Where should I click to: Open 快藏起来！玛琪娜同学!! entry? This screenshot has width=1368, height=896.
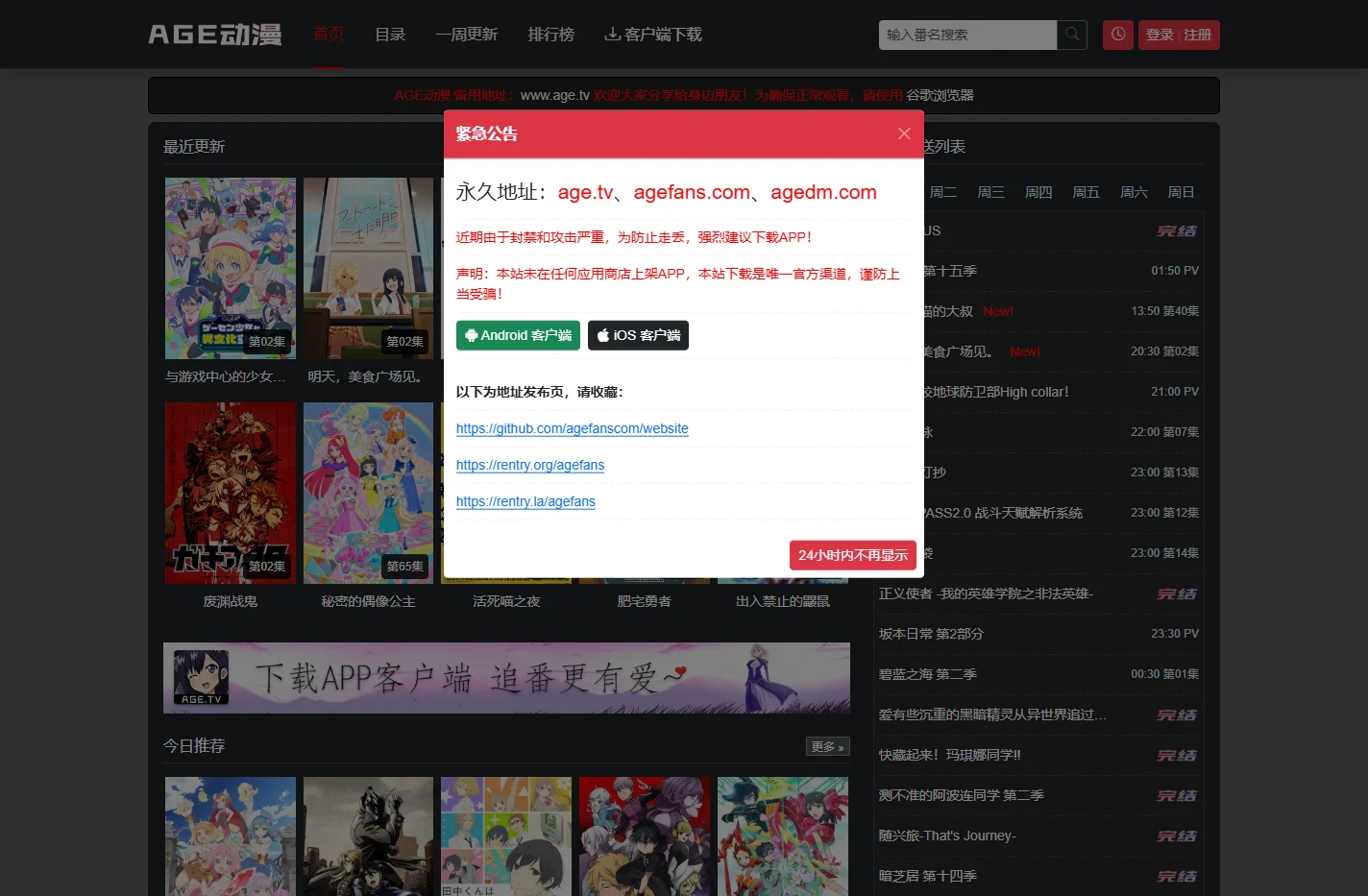point(950,755)
